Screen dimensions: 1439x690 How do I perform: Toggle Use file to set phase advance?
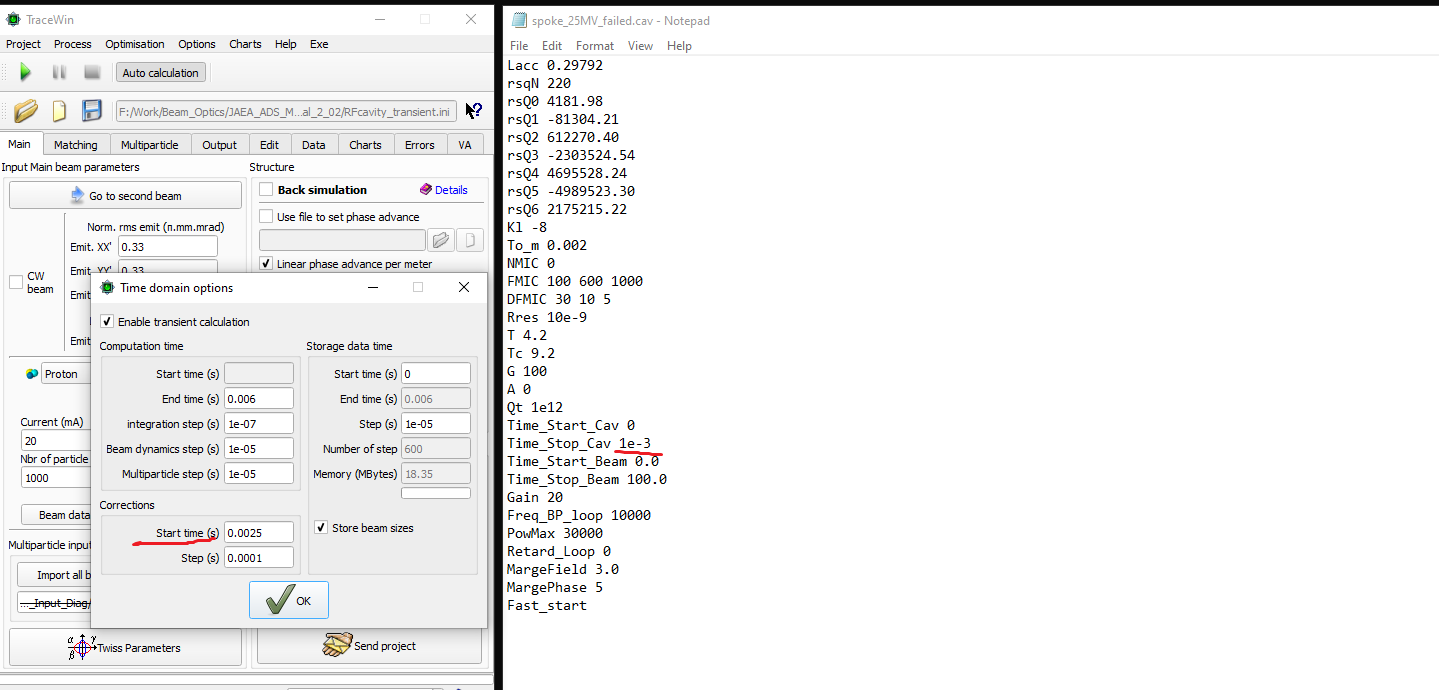coord(266,216)
